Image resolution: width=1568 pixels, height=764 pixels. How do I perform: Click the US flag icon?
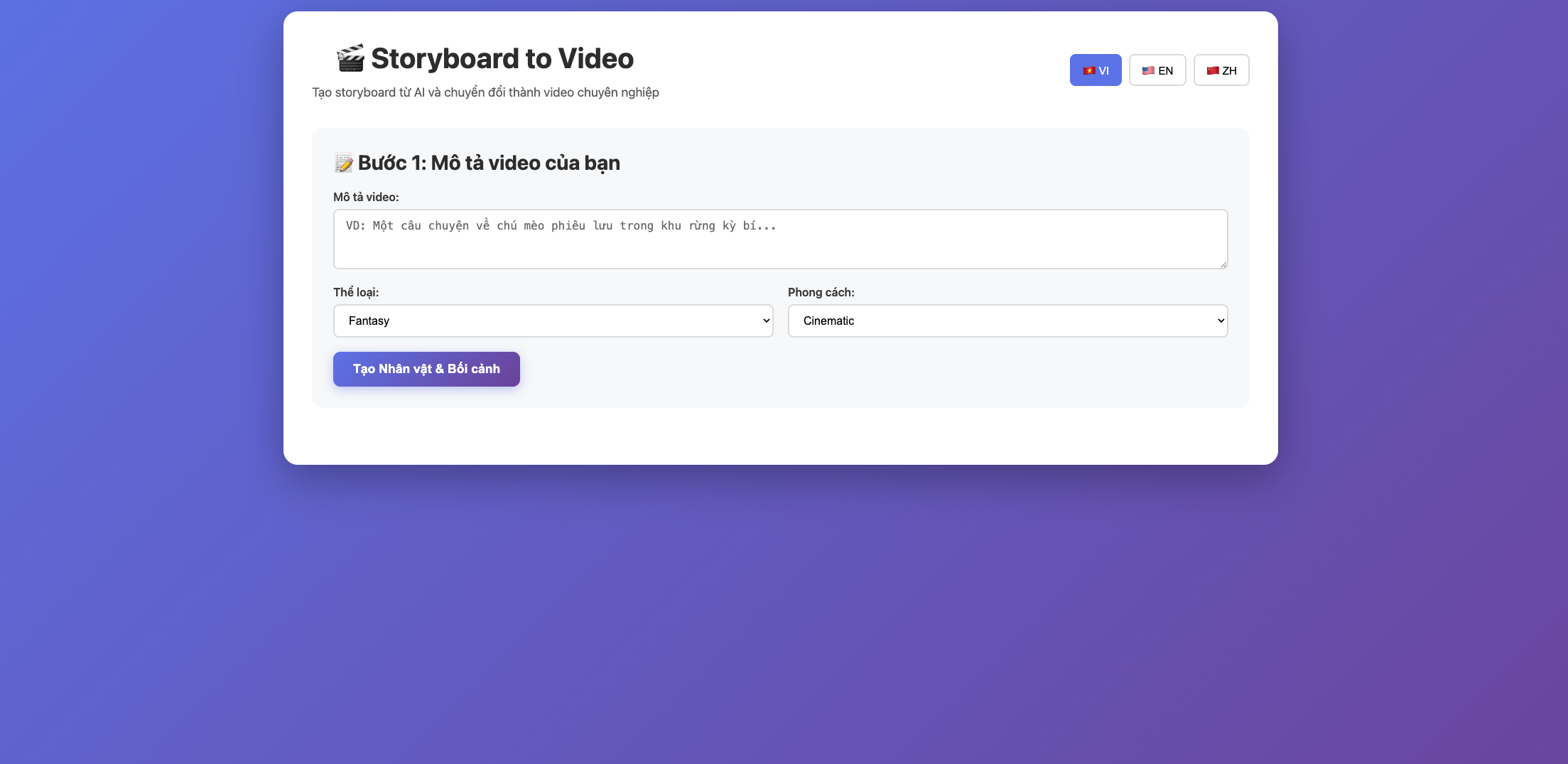coord(1148,71)
